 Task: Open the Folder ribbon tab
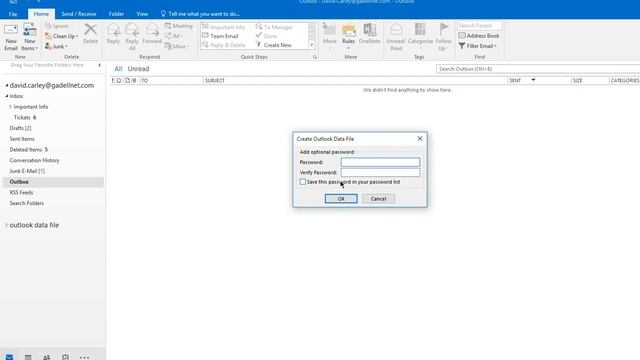(116, 14)
